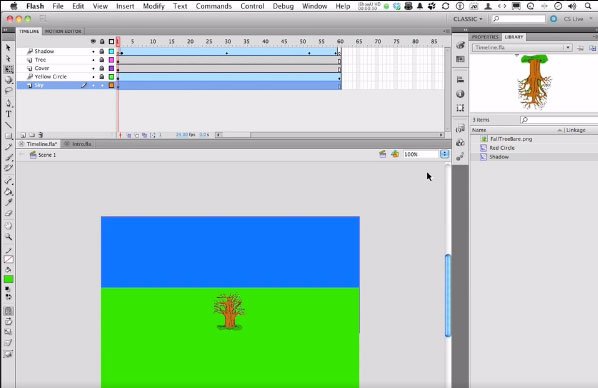The image size is (598, 388).
Task: Open the Modify menu
Action: point(153,6)
